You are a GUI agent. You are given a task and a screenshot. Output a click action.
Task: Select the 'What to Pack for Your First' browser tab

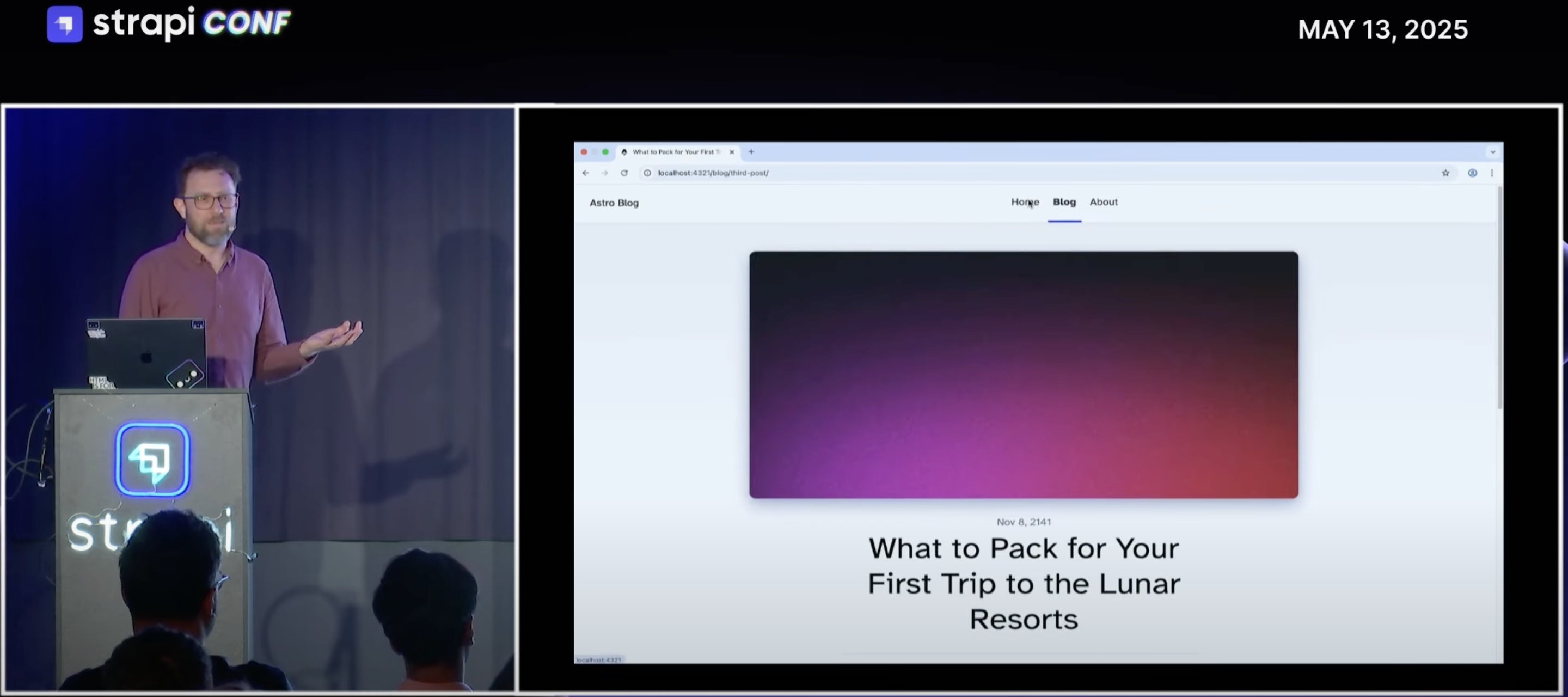pos(678,152)
